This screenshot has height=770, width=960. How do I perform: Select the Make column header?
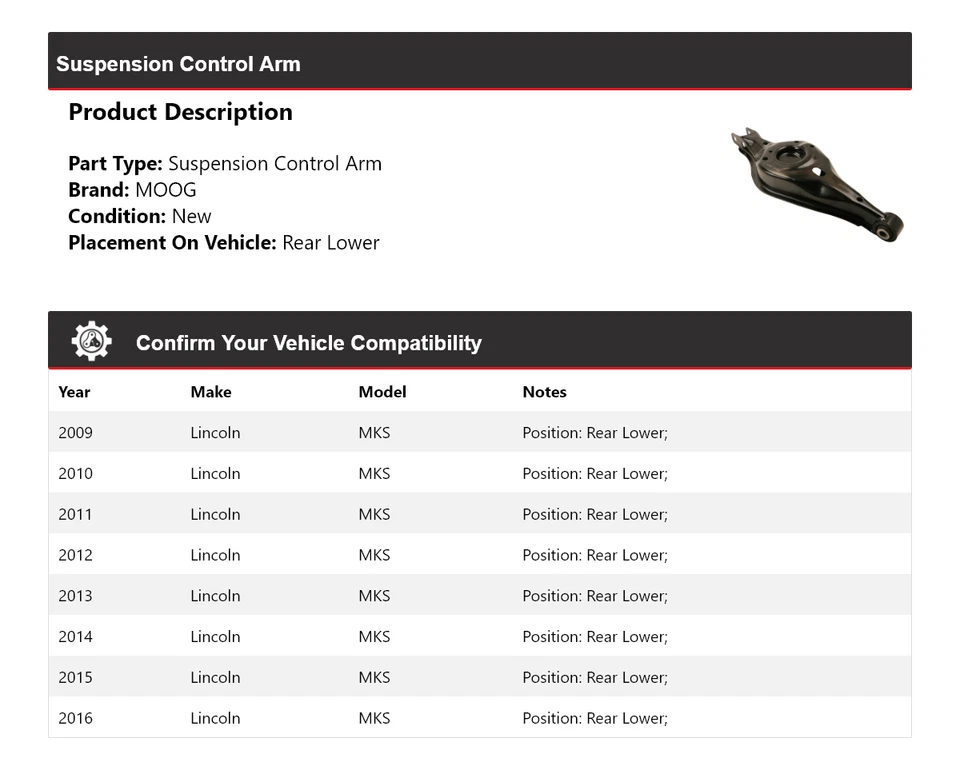click(x=211, y=392)
